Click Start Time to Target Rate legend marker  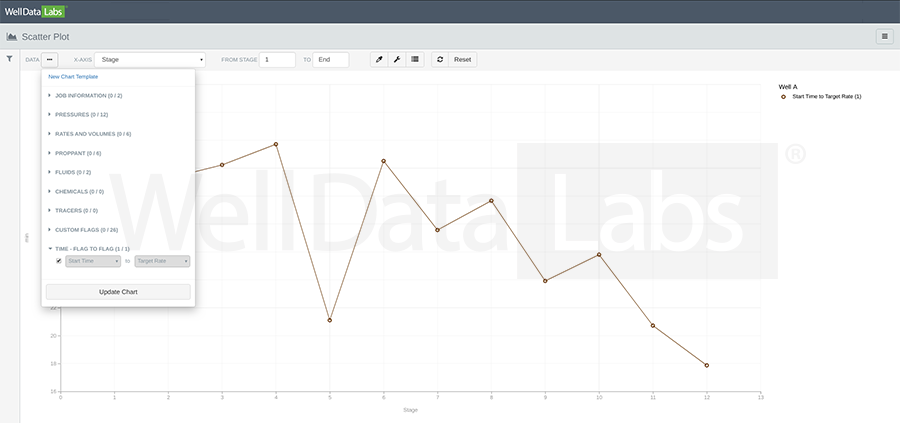783,97
